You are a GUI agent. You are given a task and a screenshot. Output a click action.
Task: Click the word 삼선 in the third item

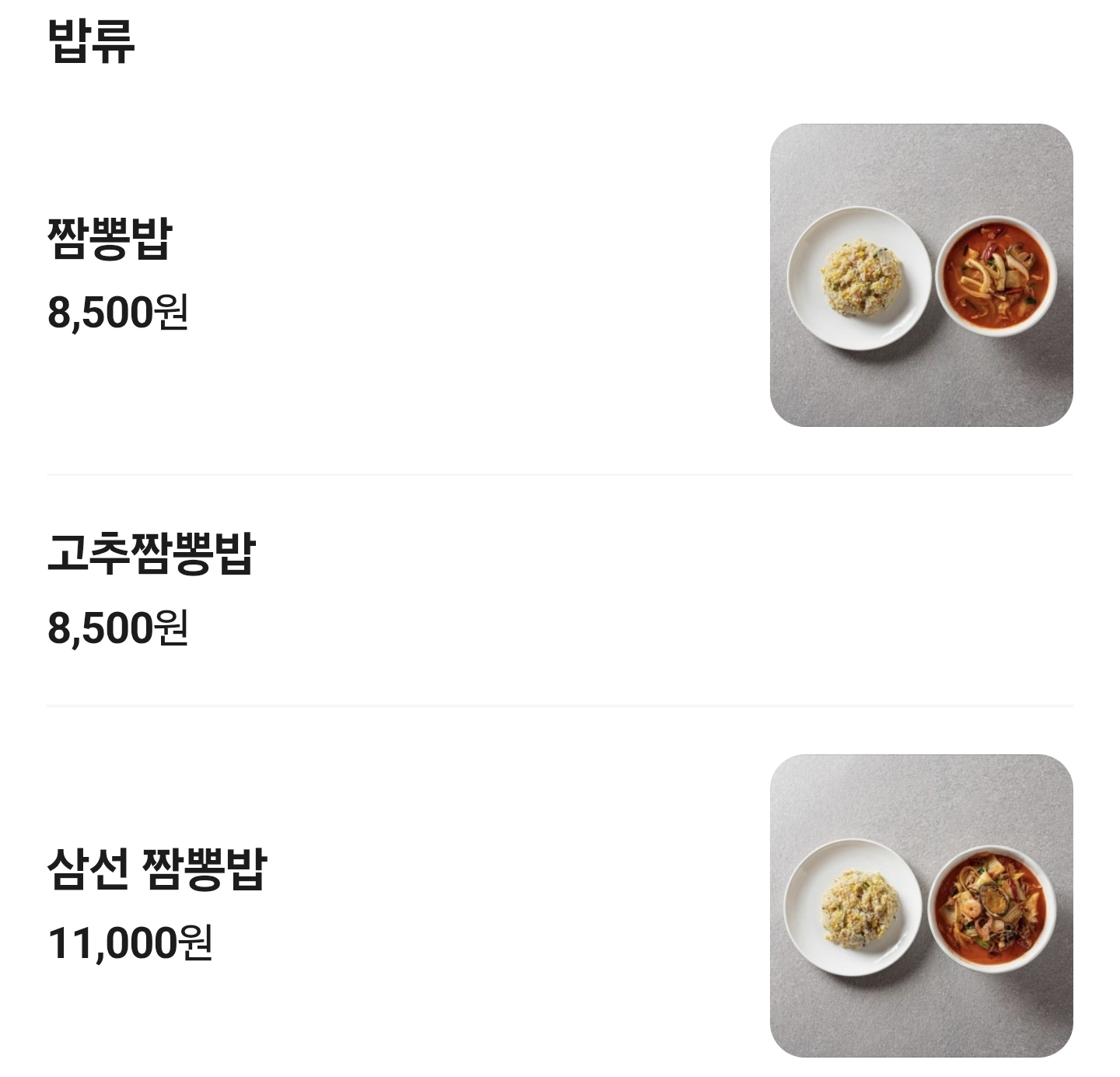point(88,869)
